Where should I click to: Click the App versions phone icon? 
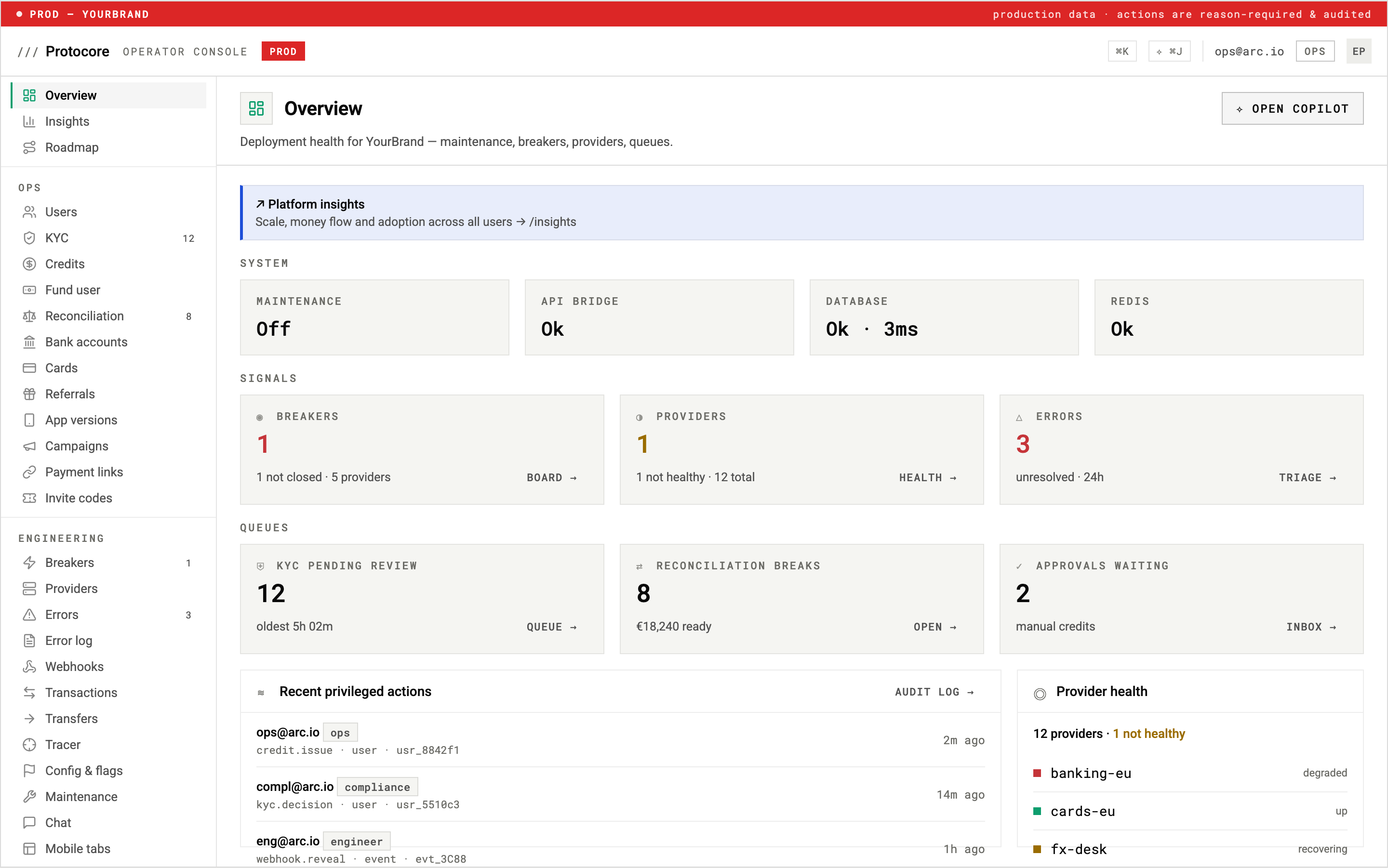coord(29,420)
